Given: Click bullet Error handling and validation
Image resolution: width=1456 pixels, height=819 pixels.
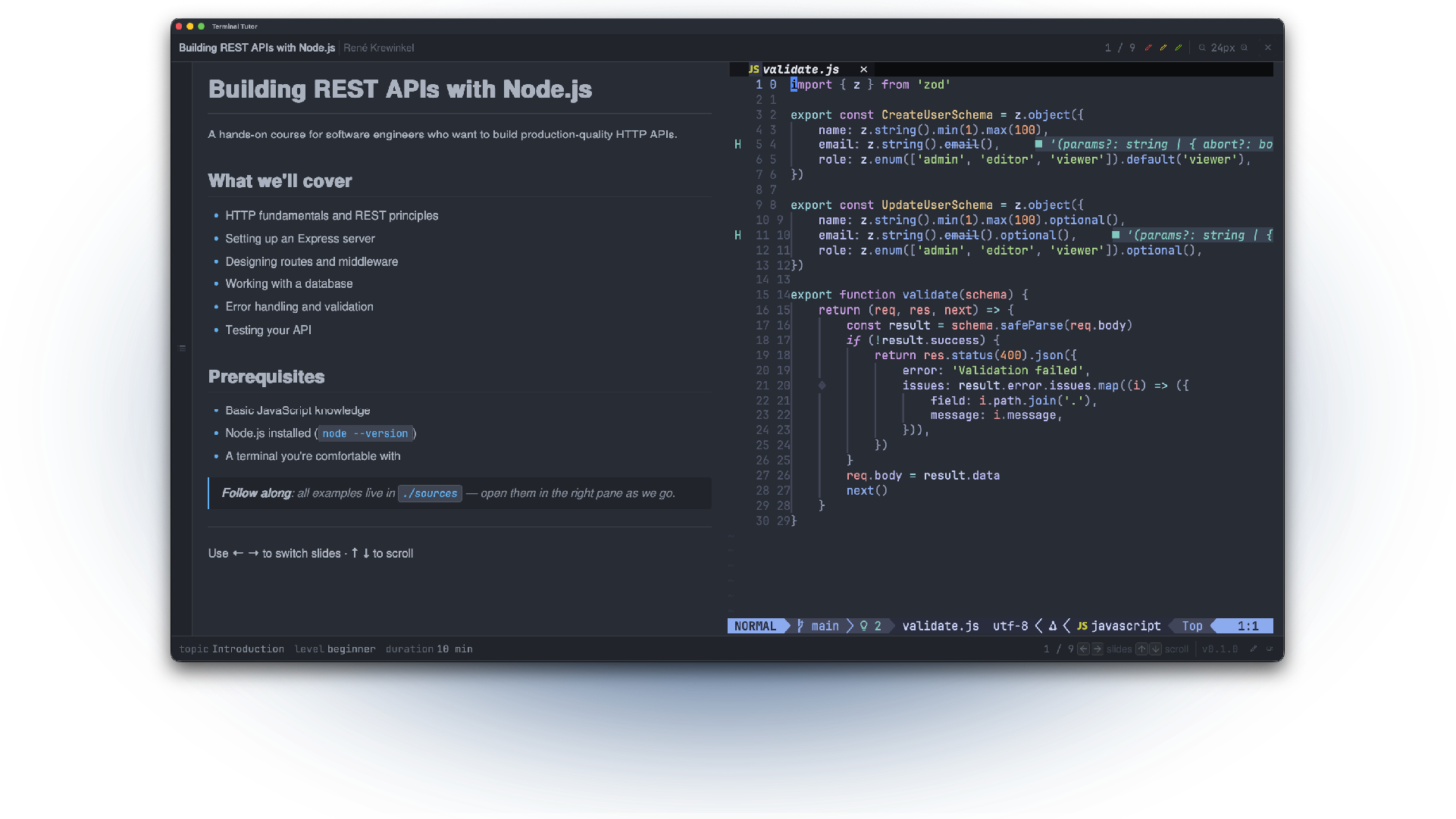Looking at the screenshot, I should [299, 307].
